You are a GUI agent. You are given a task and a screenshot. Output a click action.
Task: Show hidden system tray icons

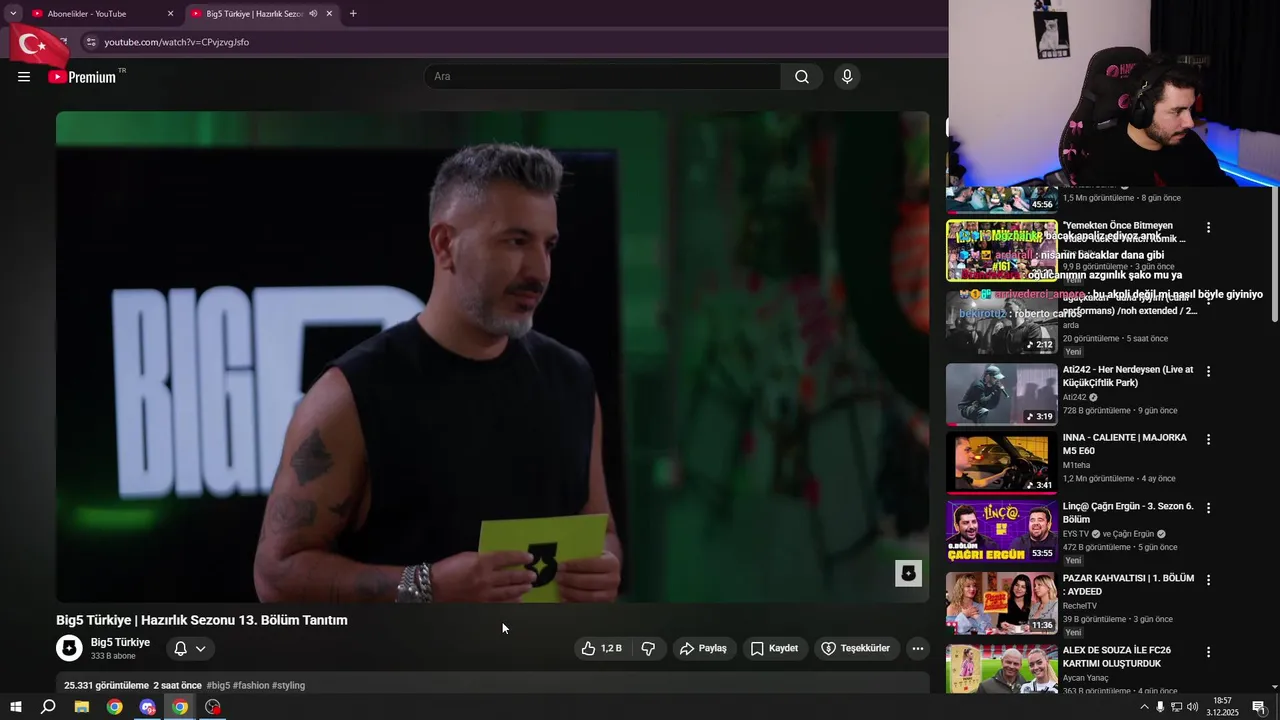tap(1144, 707)
